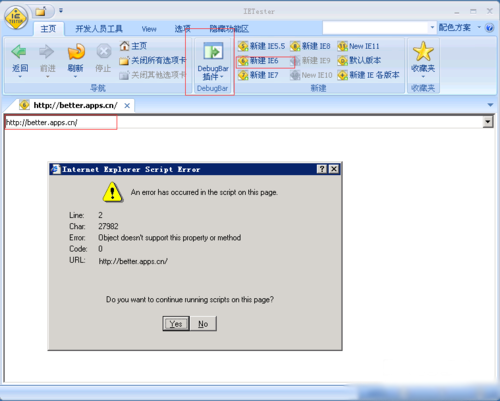This screenshot has width=500, height=401.
Task: Open the DebugBar plugin icon
Action: (213, 52)
